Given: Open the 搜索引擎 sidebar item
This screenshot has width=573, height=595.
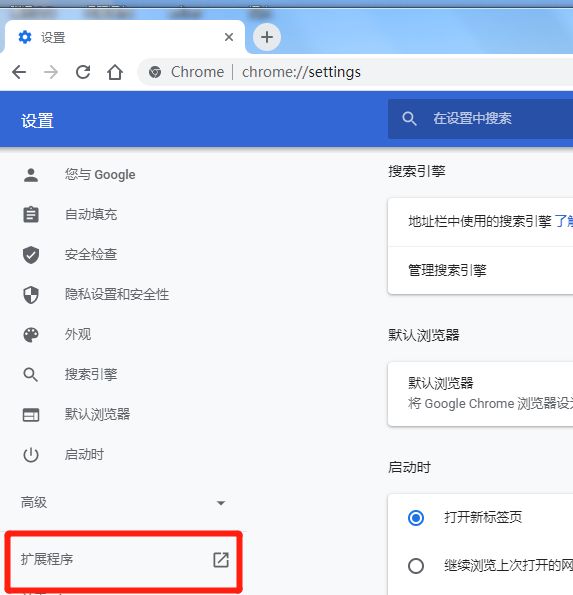Looking at the screenshot, I should point(91,374).
